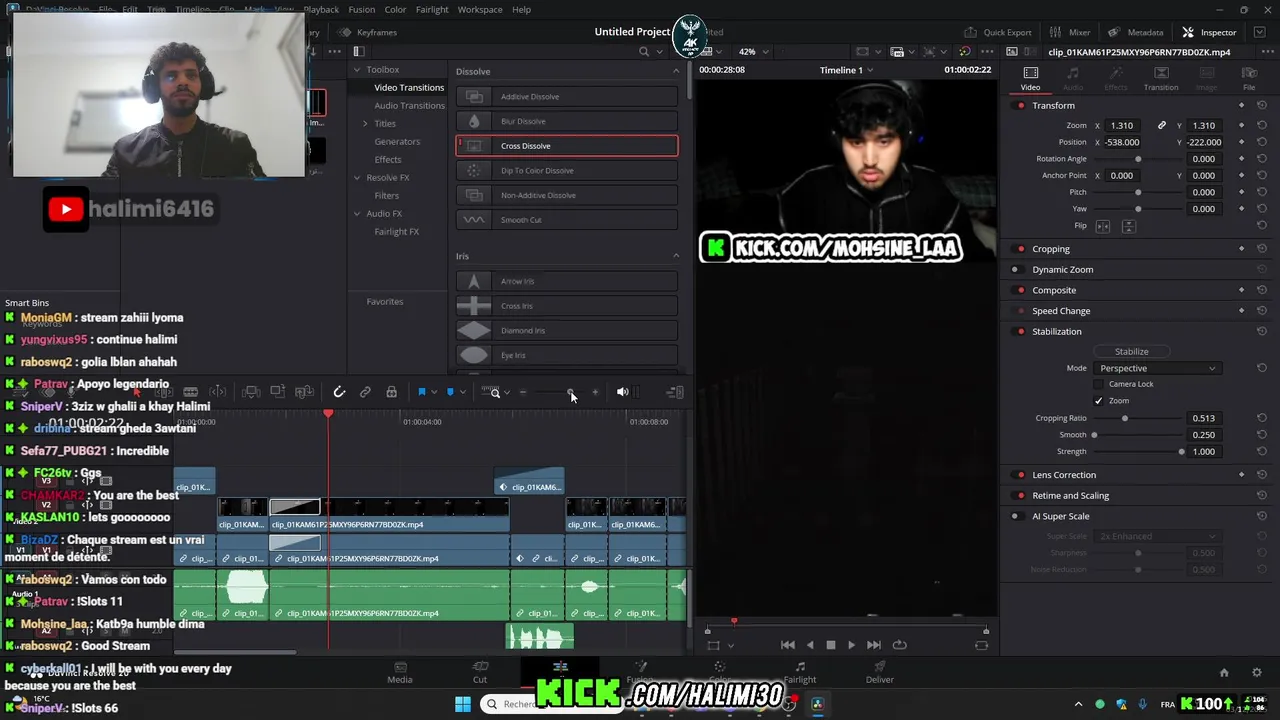
Task: Reset the Stabilization Mode setting
Action: pyautogui.click(x=1262, y=368)
